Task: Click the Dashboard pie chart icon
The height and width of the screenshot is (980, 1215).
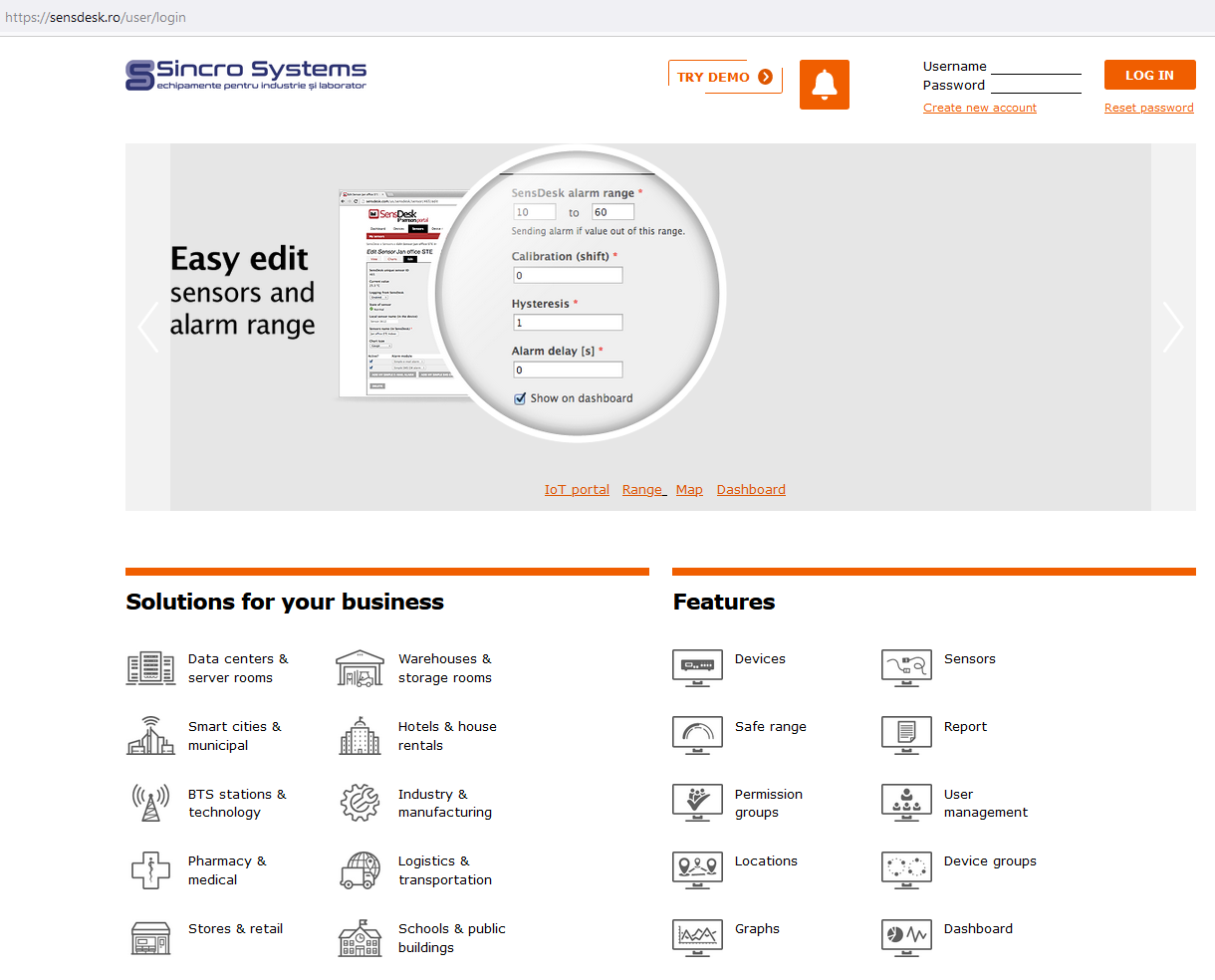Action: coord(906,937)
